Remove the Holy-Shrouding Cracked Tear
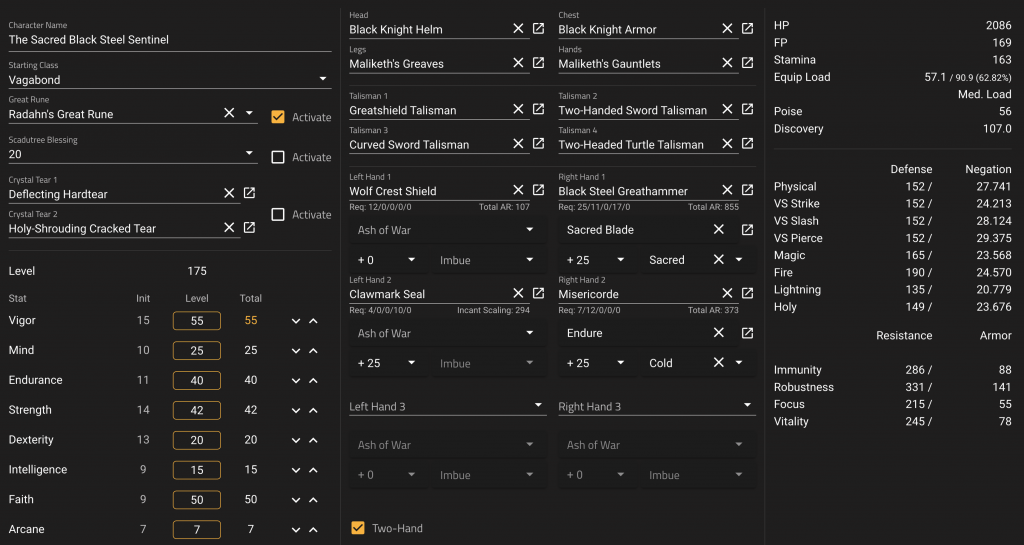This screenshot has height=545, width=1024. pos(229,227)
